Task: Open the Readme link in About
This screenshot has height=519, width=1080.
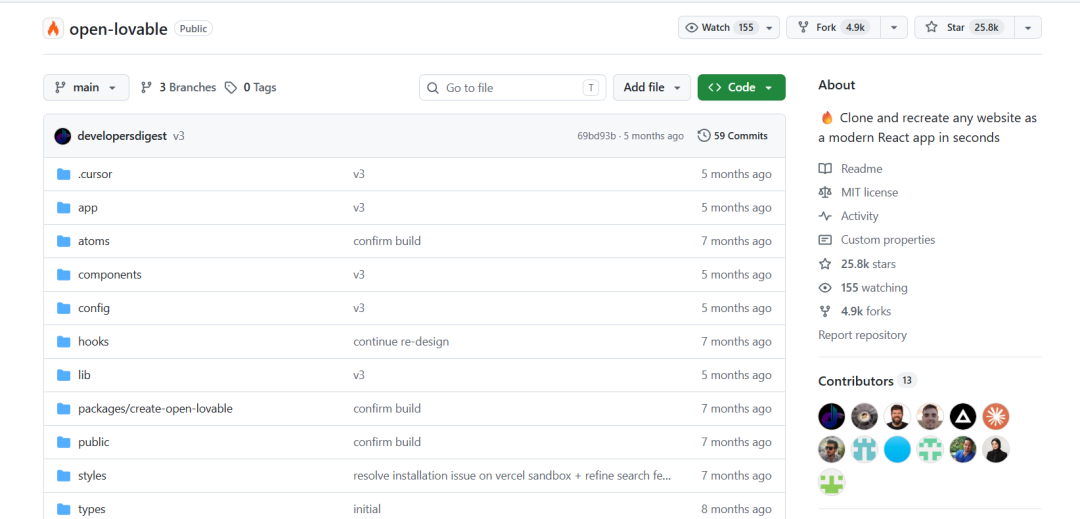Action: [862, 169]
